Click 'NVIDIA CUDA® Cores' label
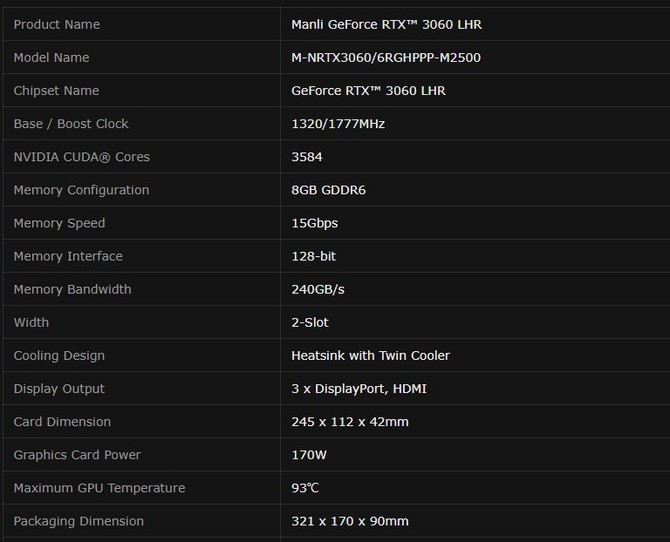 (82, 157)
